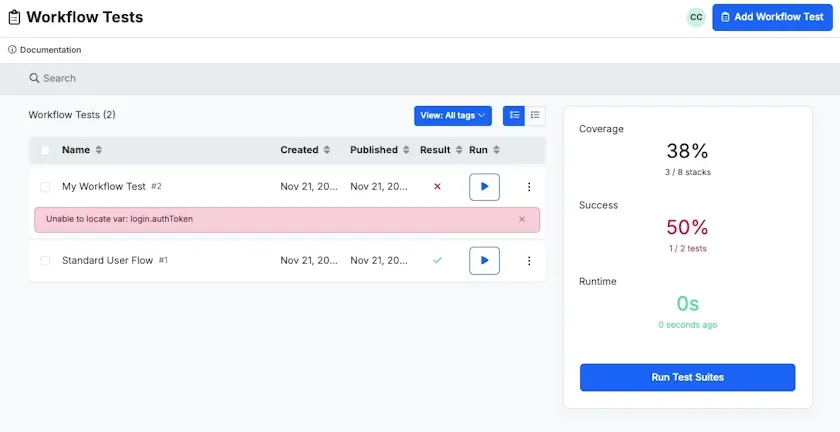Open three-dot menu for My Workflow Test
This screenshot has width=840, height=432.
[529, 187]
